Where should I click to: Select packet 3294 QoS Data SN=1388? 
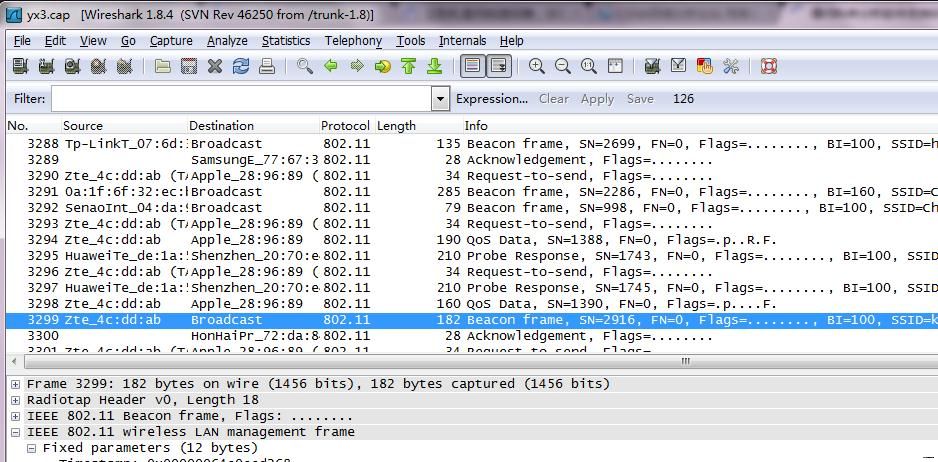point(472,240)
